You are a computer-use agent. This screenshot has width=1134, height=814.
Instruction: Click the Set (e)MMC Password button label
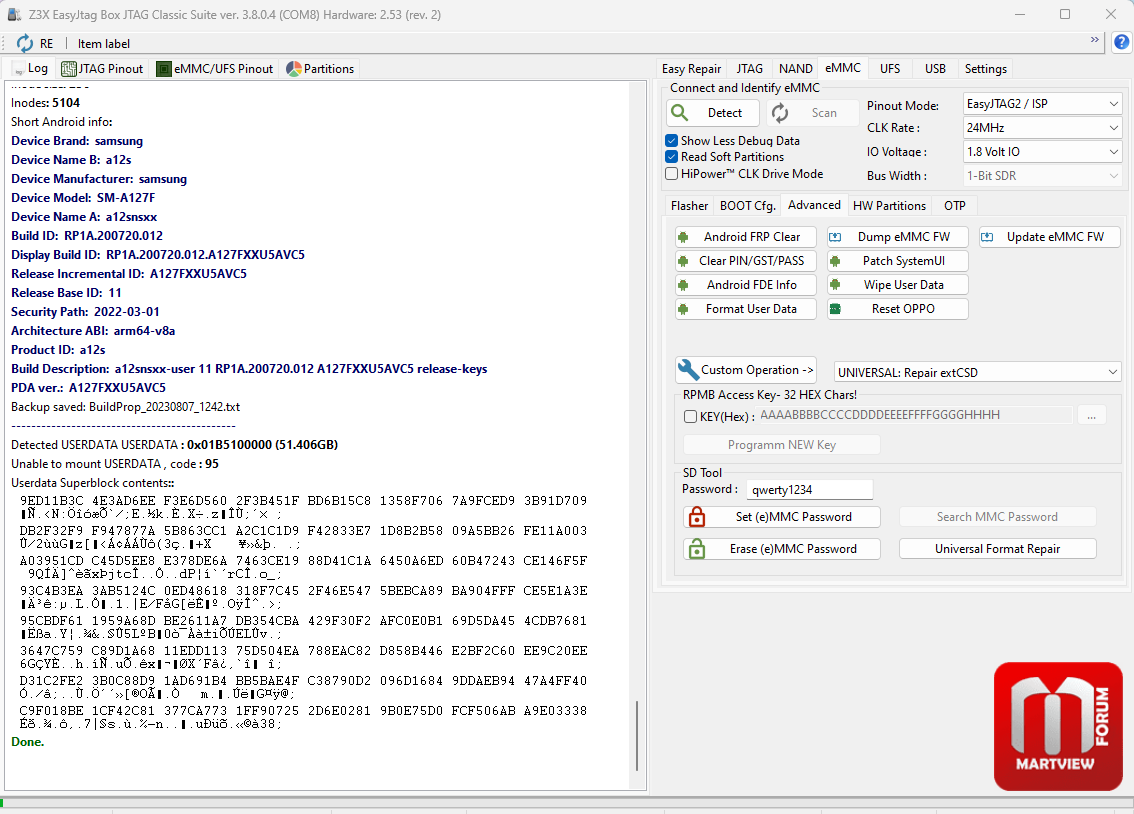tap(793, 517)
